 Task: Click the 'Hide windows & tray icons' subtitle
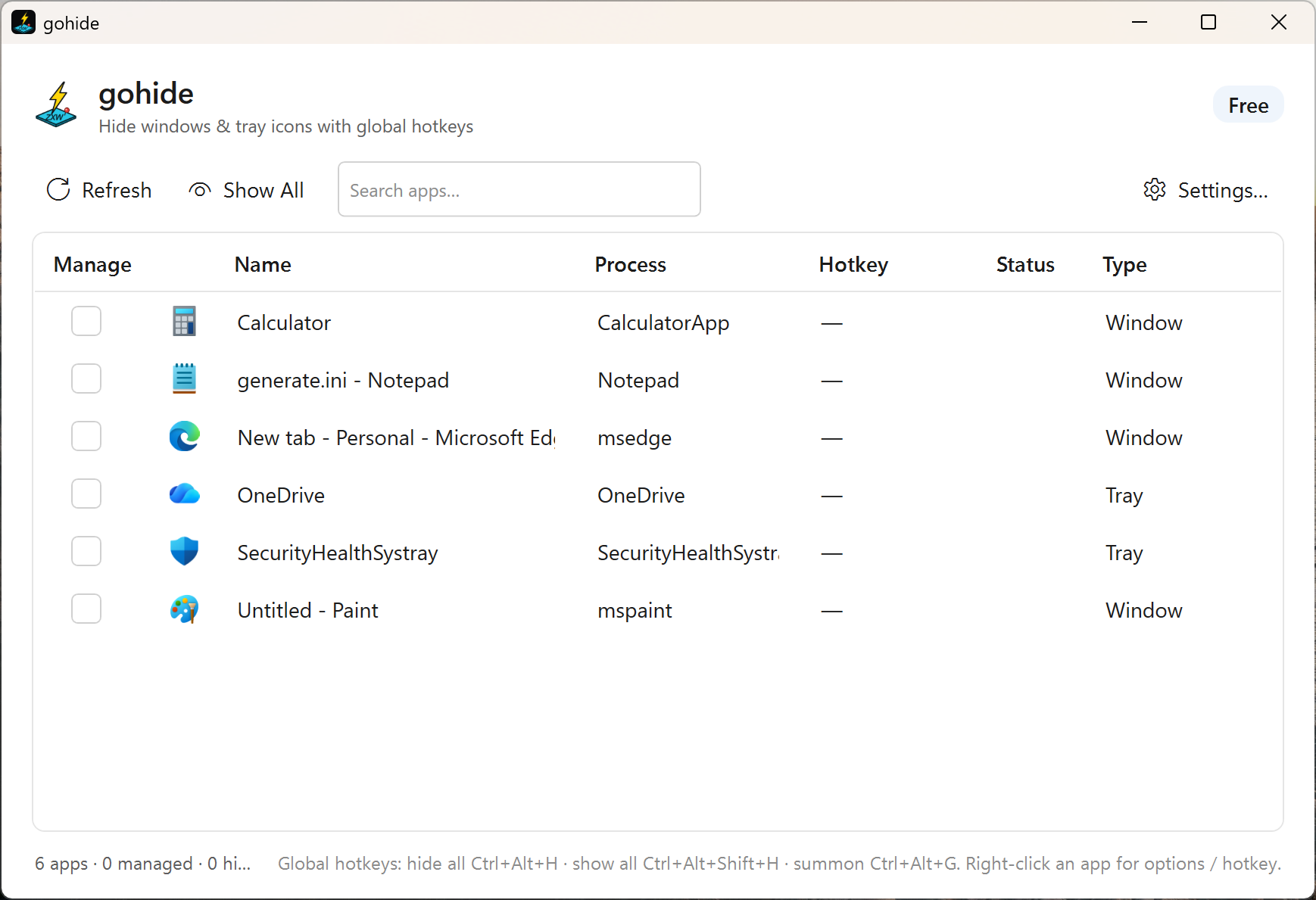[x=286, y=126]
